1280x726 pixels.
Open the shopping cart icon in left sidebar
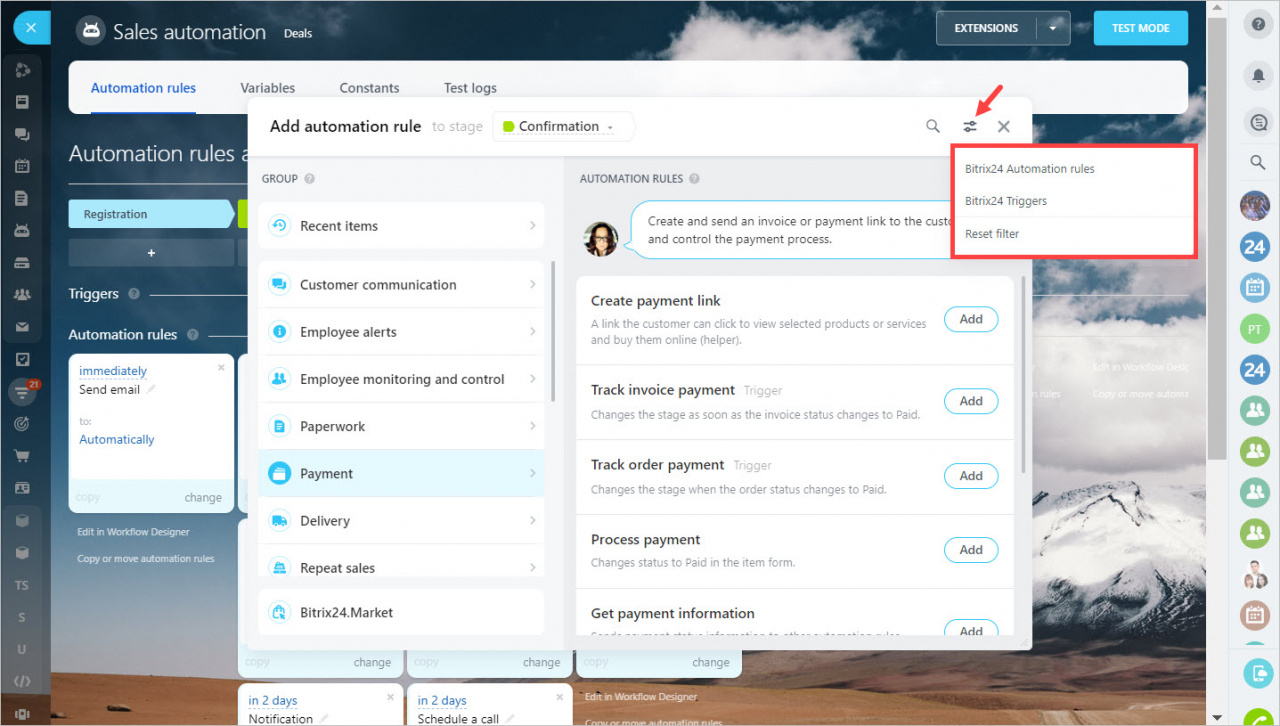click(22, 456)
